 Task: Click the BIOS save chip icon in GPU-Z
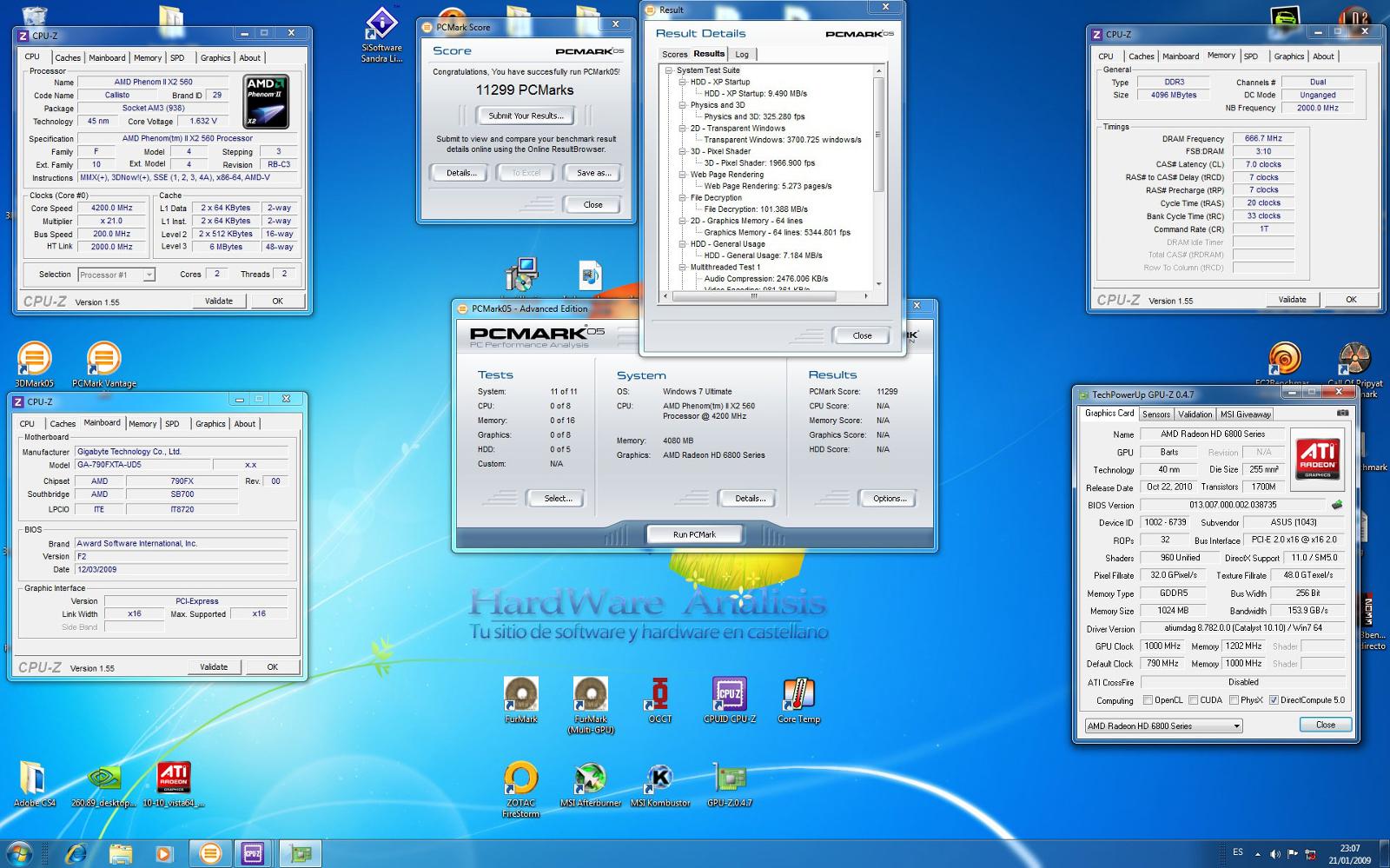coord(1337,505)
